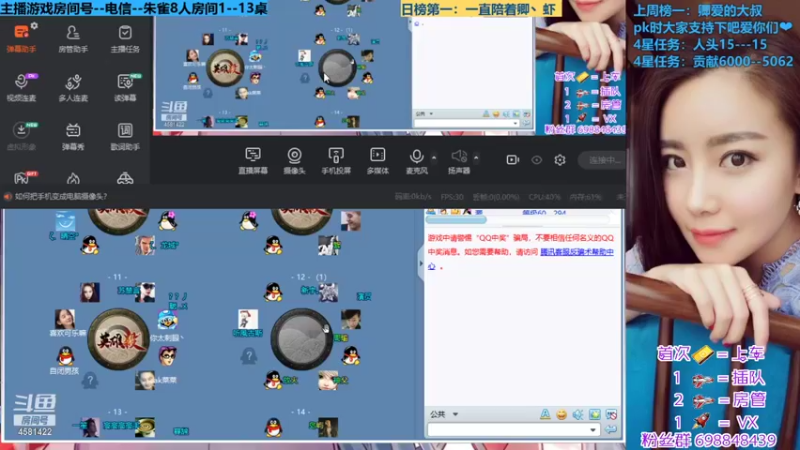Join game table 12 center disc
Viewport: 800px width, 450px height.
tap(301, 339)
